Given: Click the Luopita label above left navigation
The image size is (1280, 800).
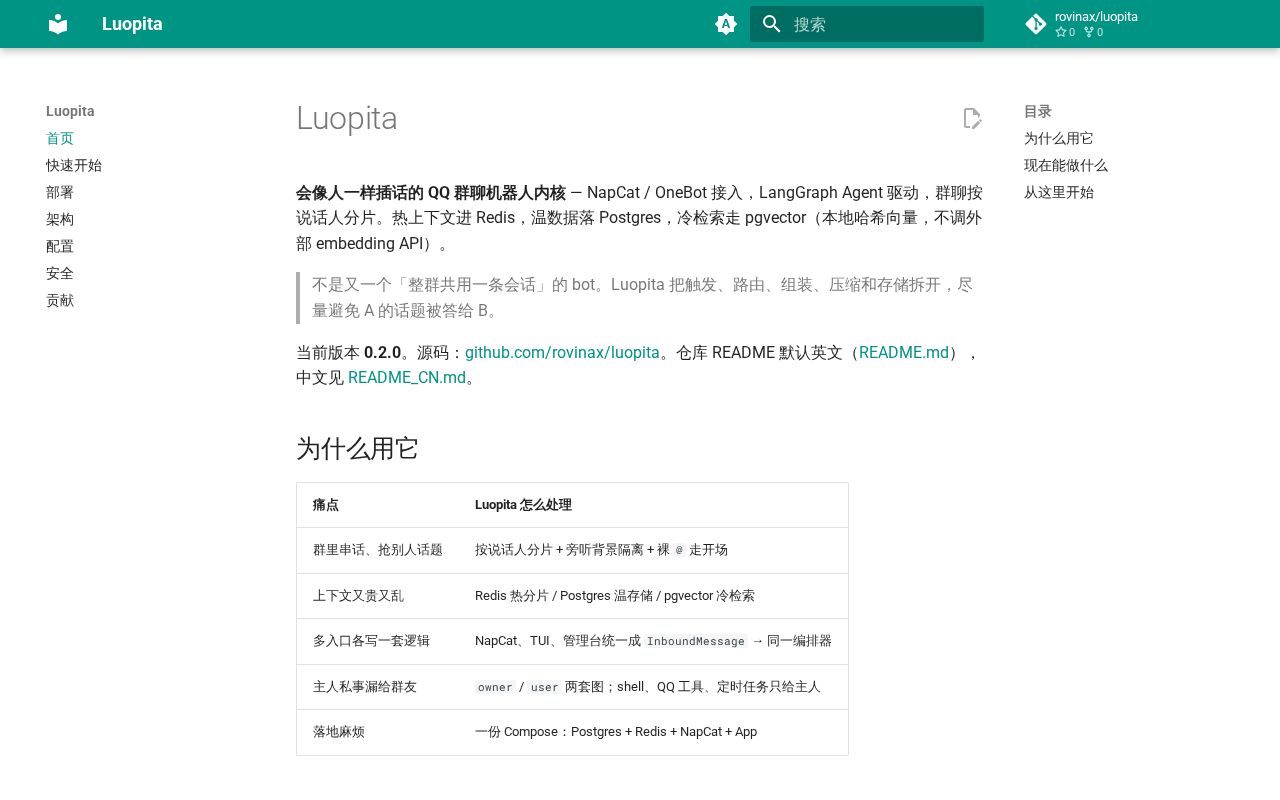Looking at the screenshot, I should 70,112.
